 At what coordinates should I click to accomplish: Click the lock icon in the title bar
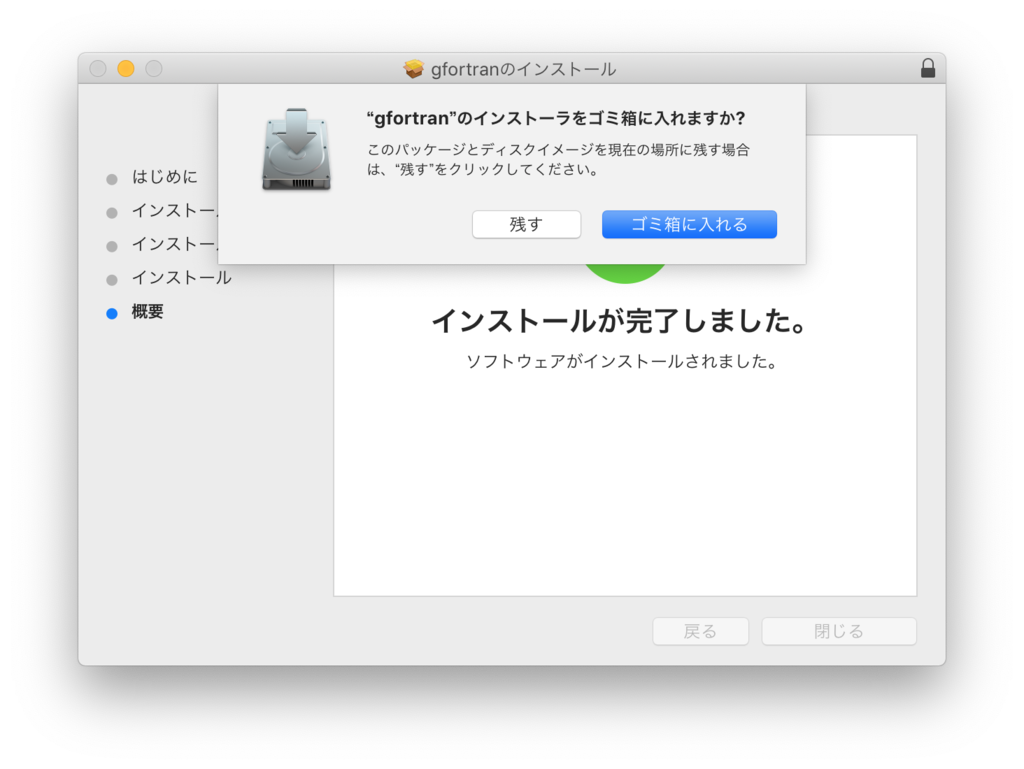(927, 68)
